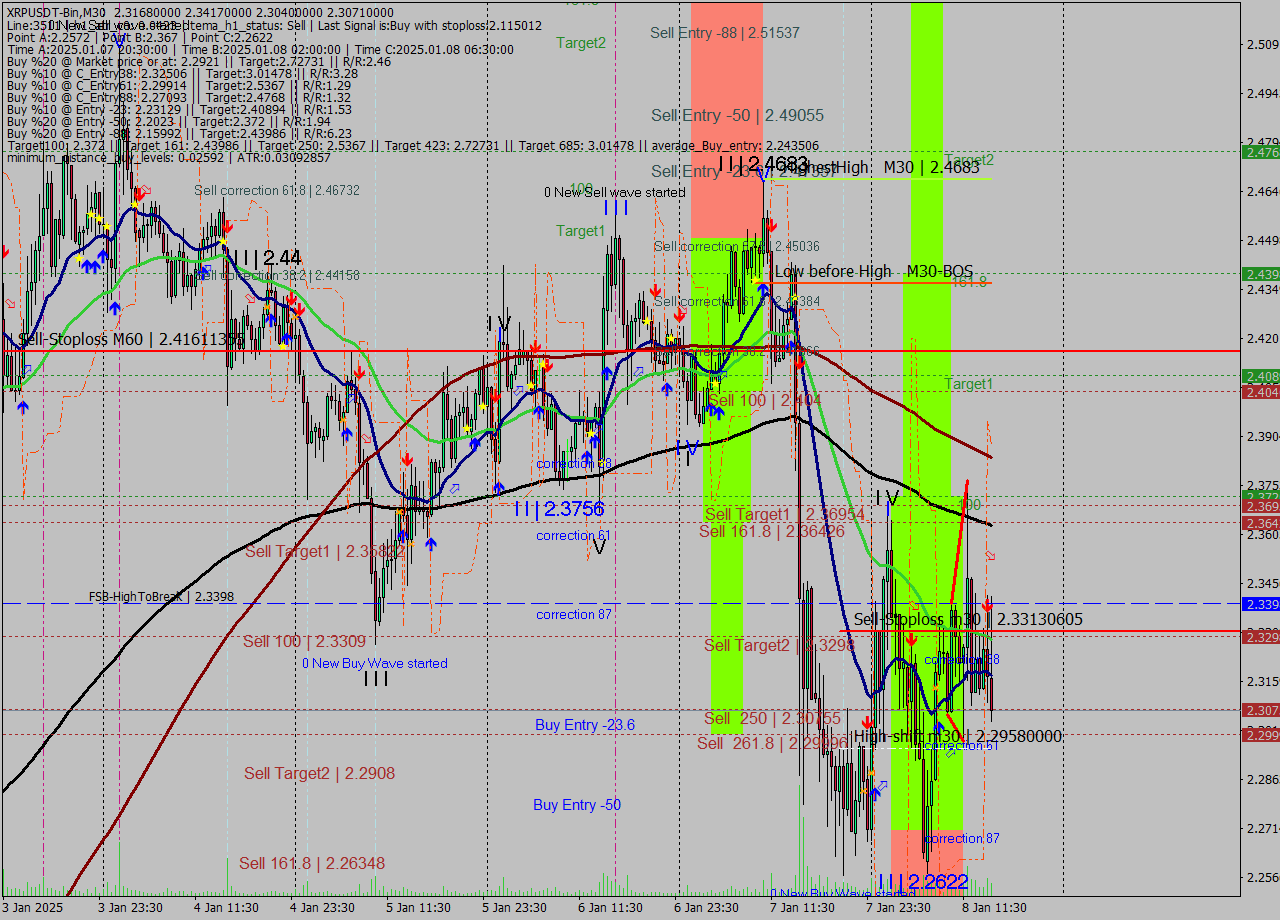Click 'Sell-Stoploss M60 | 2.41611398' label

coord(132,340)
